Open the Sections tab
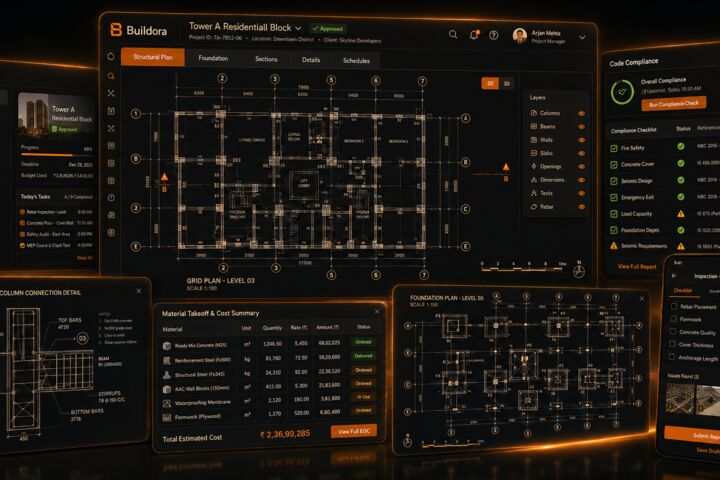This screenshot has height=480, width=720. coord(266,59)
